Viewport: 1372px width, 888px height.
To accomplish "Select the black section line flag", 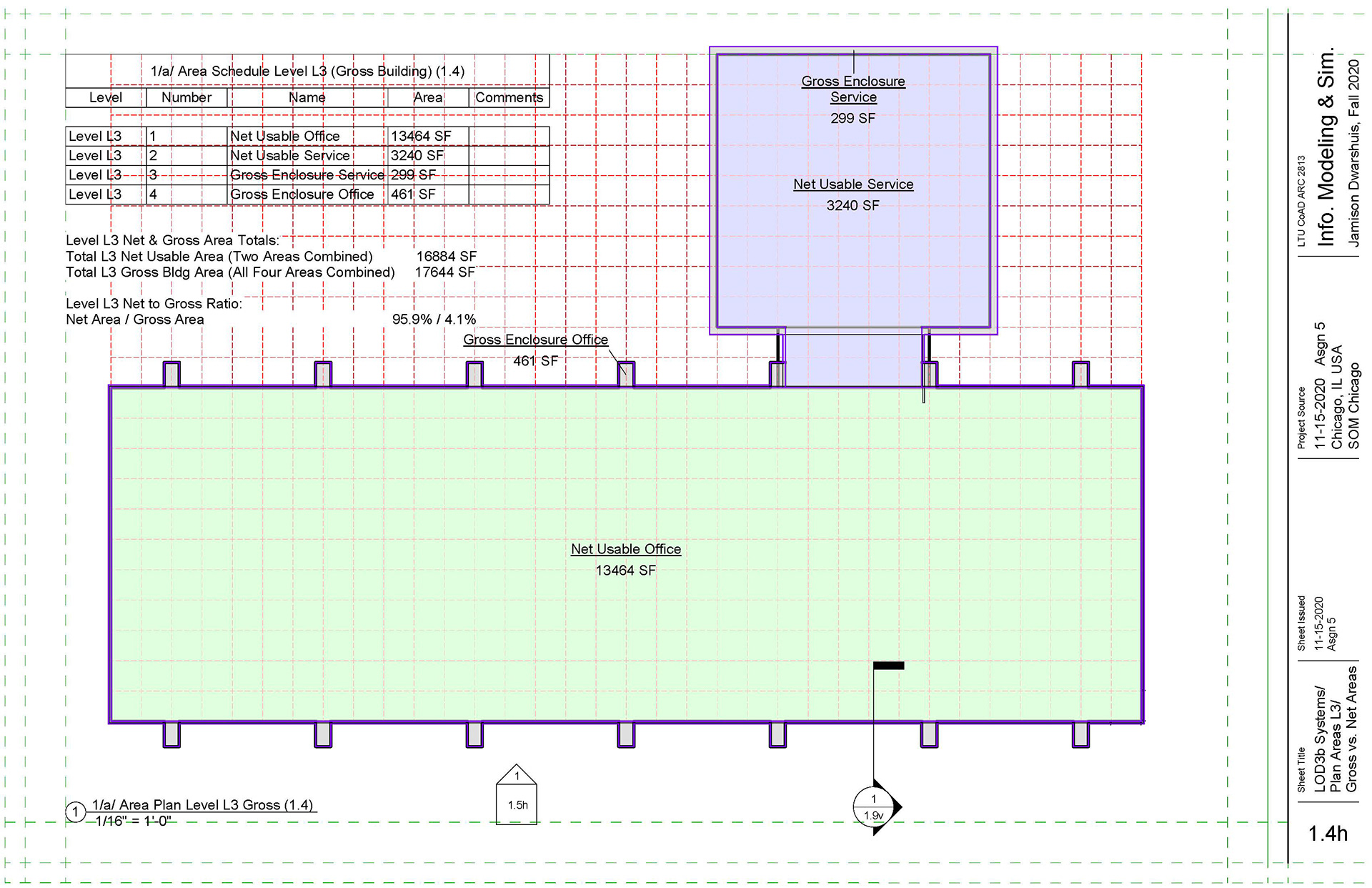I will point(888,666).
